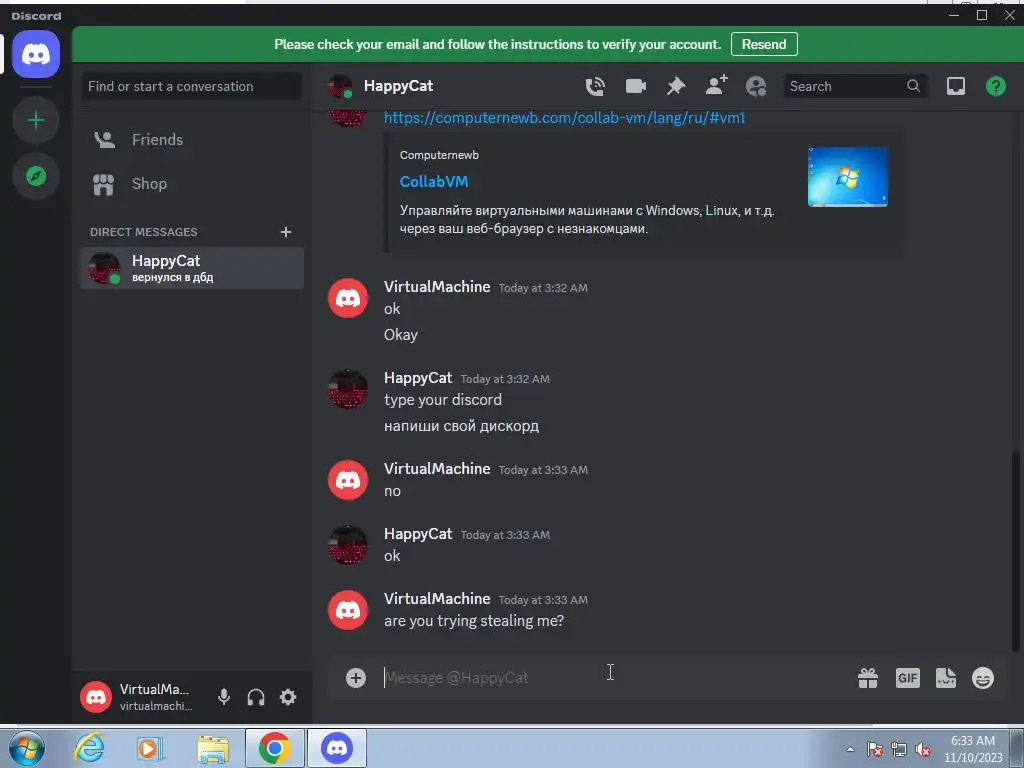Image resolution: width=1024 pixels, height=768 pixels.
Task: Select HappyCat direct message conversation
Action: pos(192,268)
